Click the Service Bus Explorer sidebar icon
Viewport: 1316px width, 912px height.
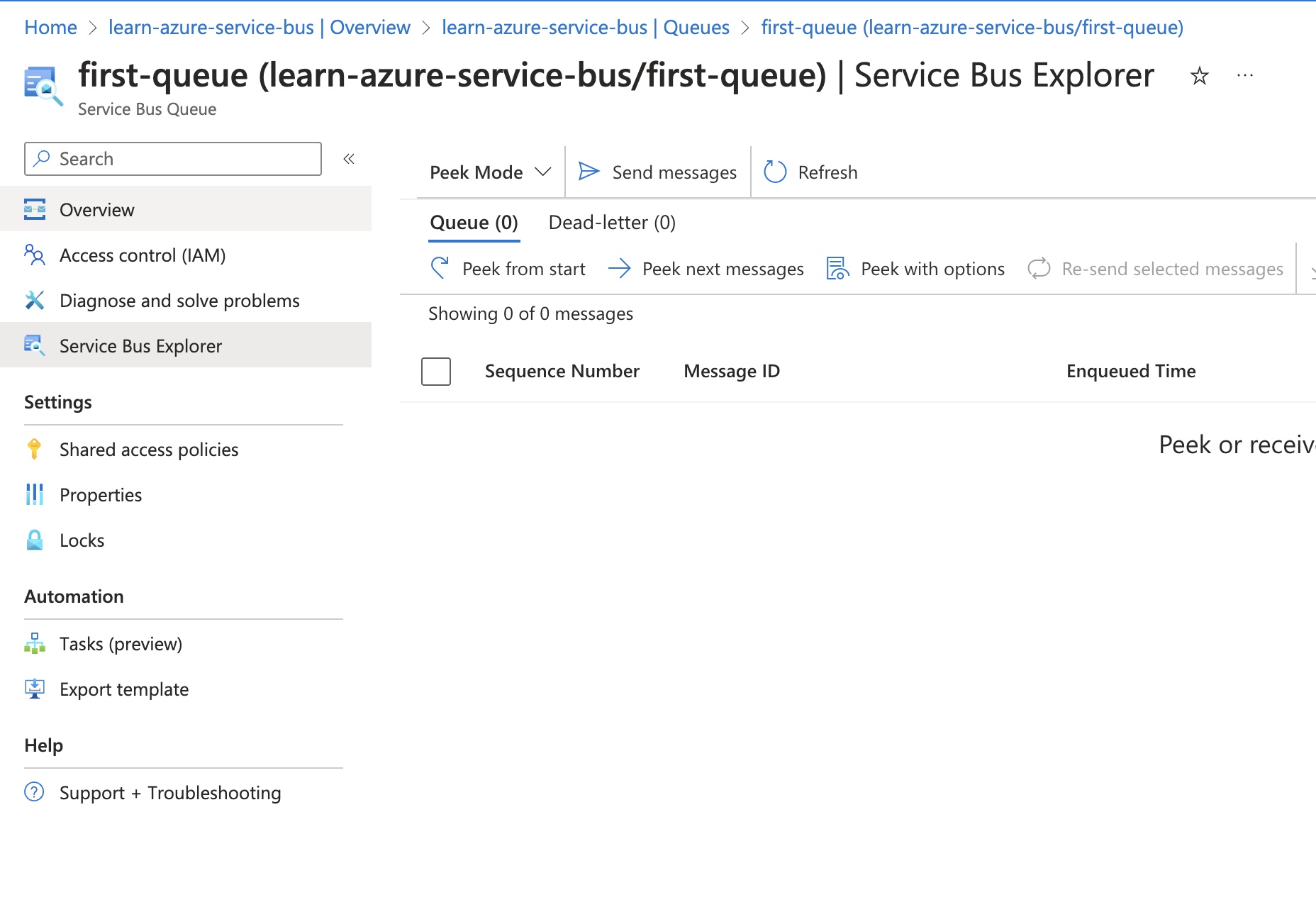35,345
